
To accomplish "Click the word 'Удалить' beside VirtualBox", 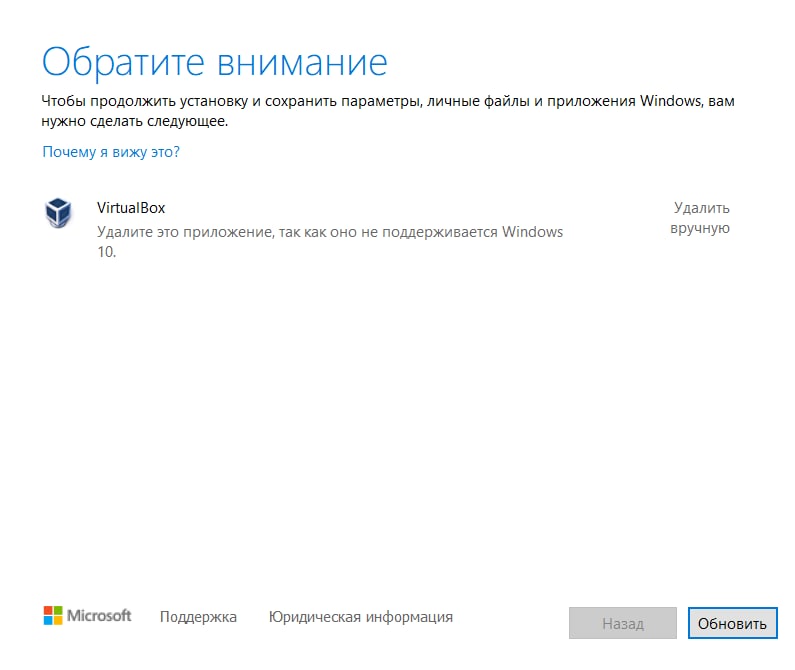I will pyautogui.click(x=702, y=207).
